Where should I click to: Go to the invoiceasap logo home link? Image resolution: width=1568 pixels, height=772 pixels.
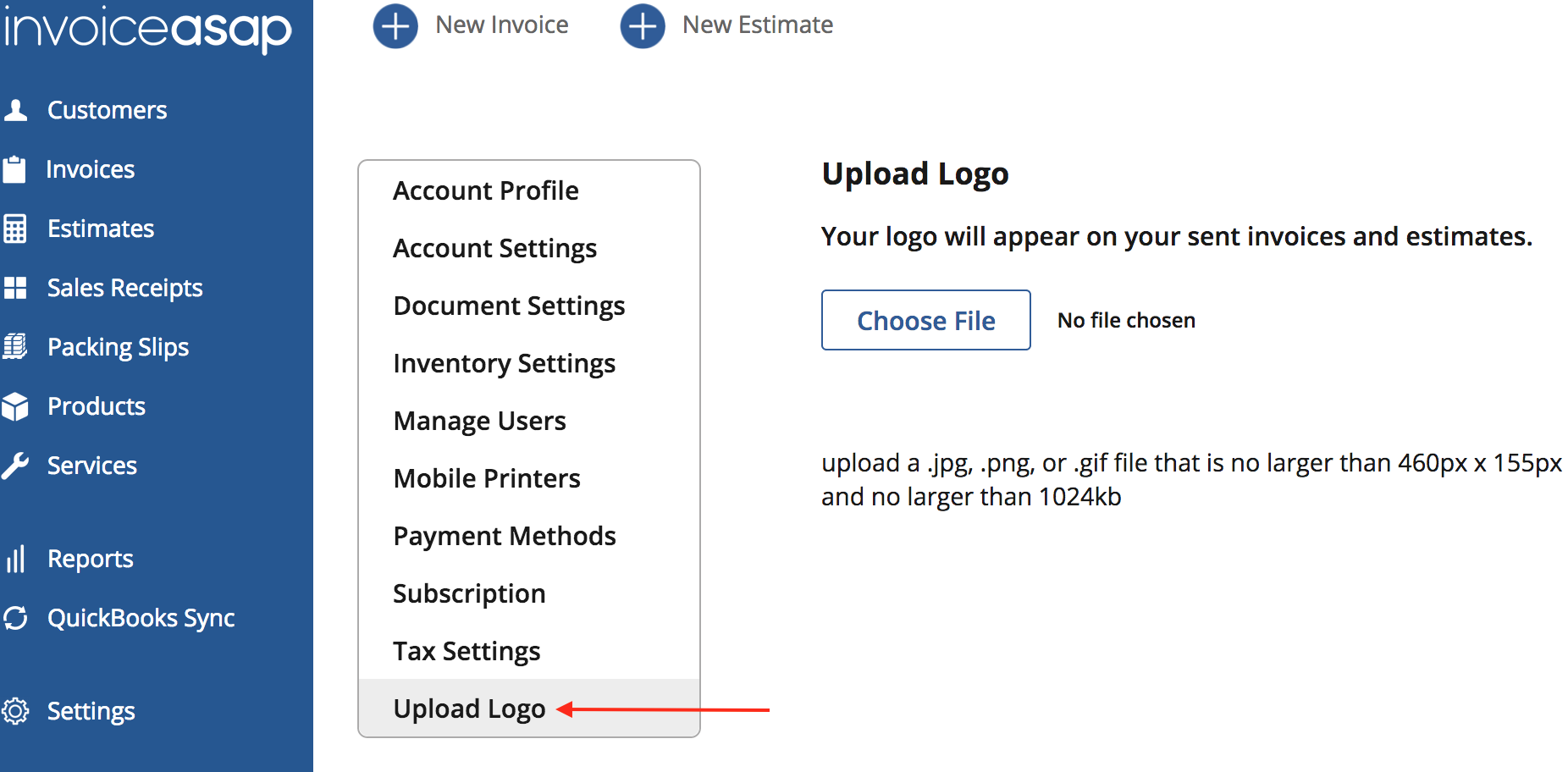tap(147, 29)
